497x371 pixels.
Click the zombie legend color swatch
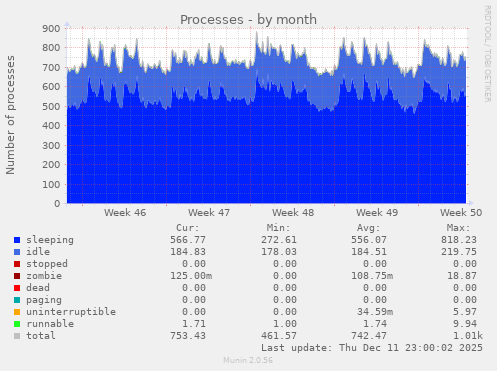[x=17, y=276]
